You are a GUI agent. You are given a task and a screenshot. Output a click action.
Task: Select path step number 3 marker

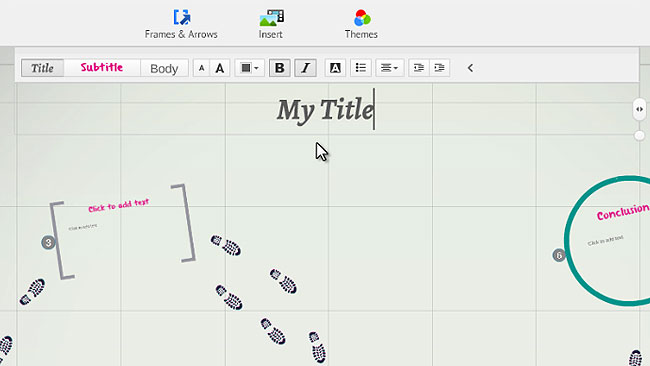coord(49,242)
